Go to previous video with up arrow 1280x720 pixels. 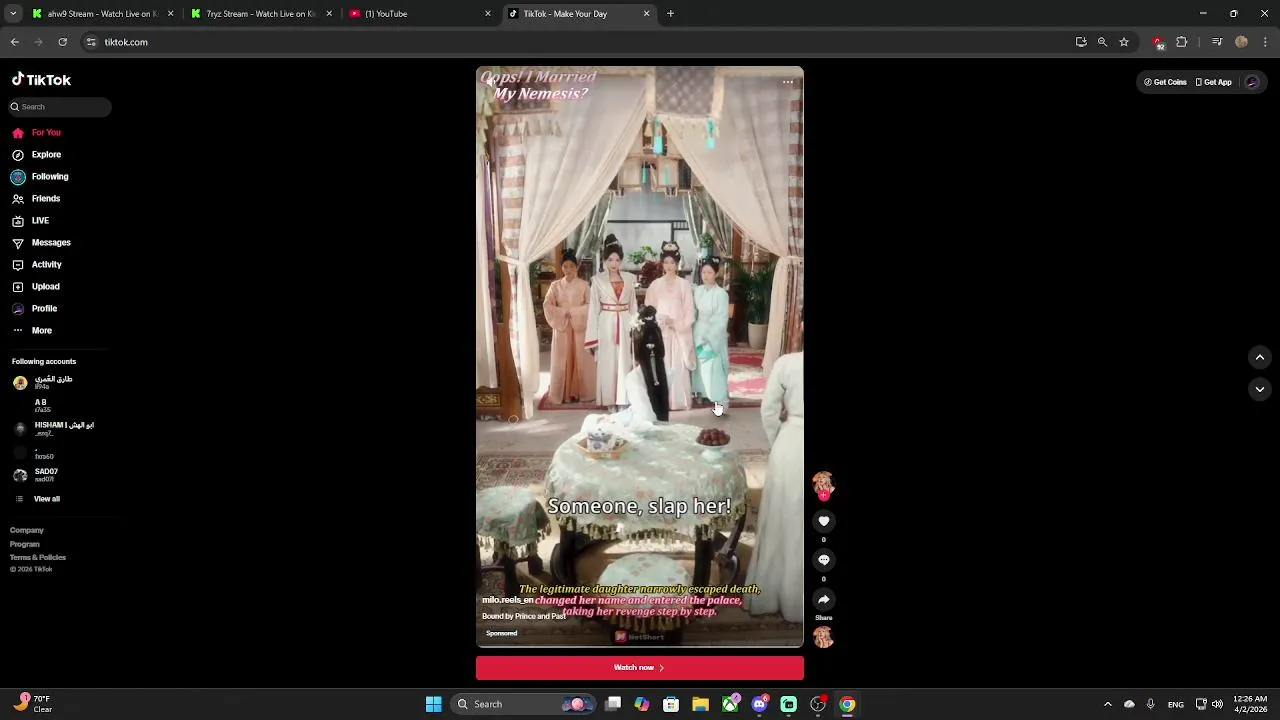pyautogui.click(x=1260, y=357)
